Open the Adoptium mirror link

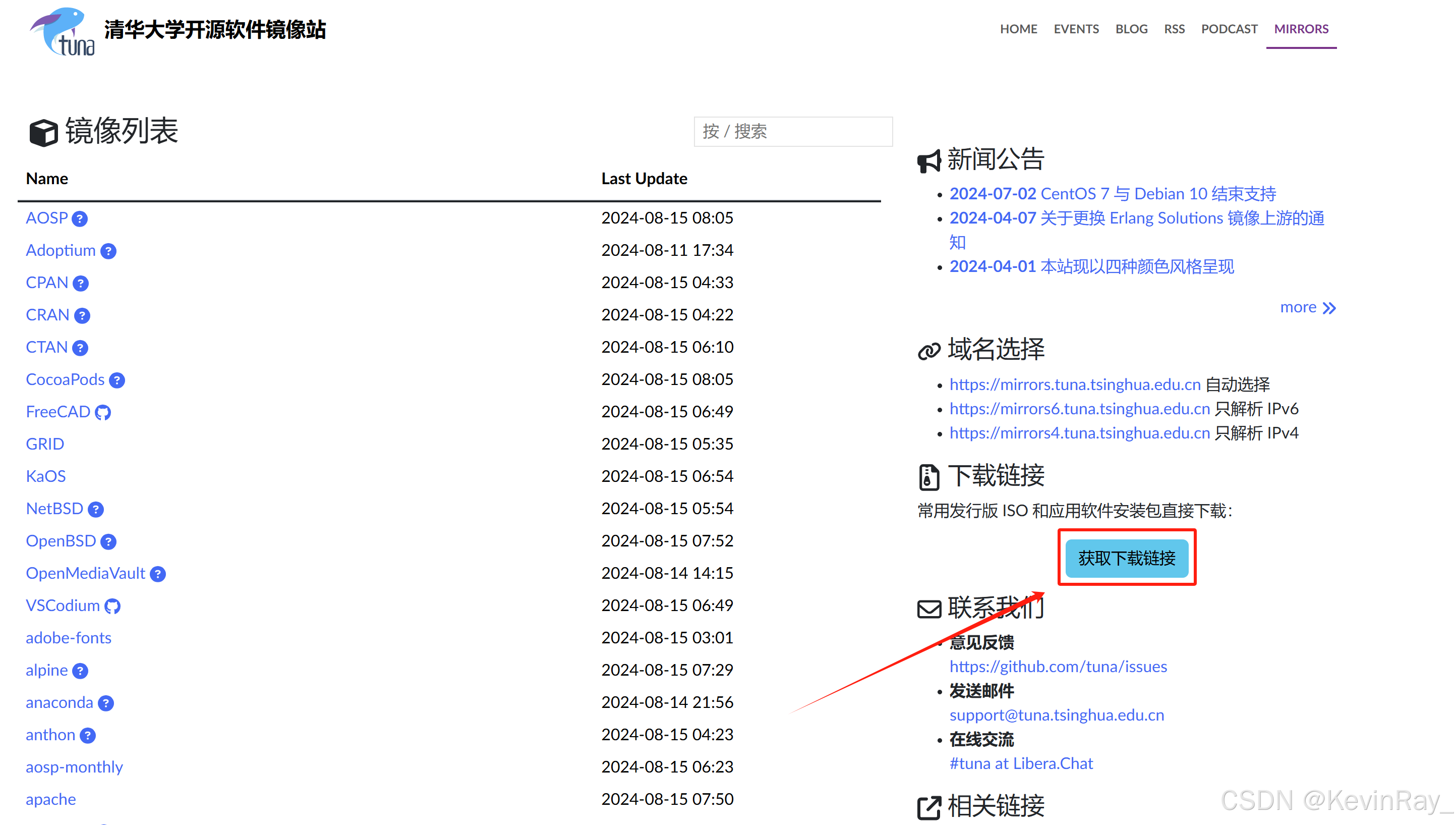click(61, 250)
